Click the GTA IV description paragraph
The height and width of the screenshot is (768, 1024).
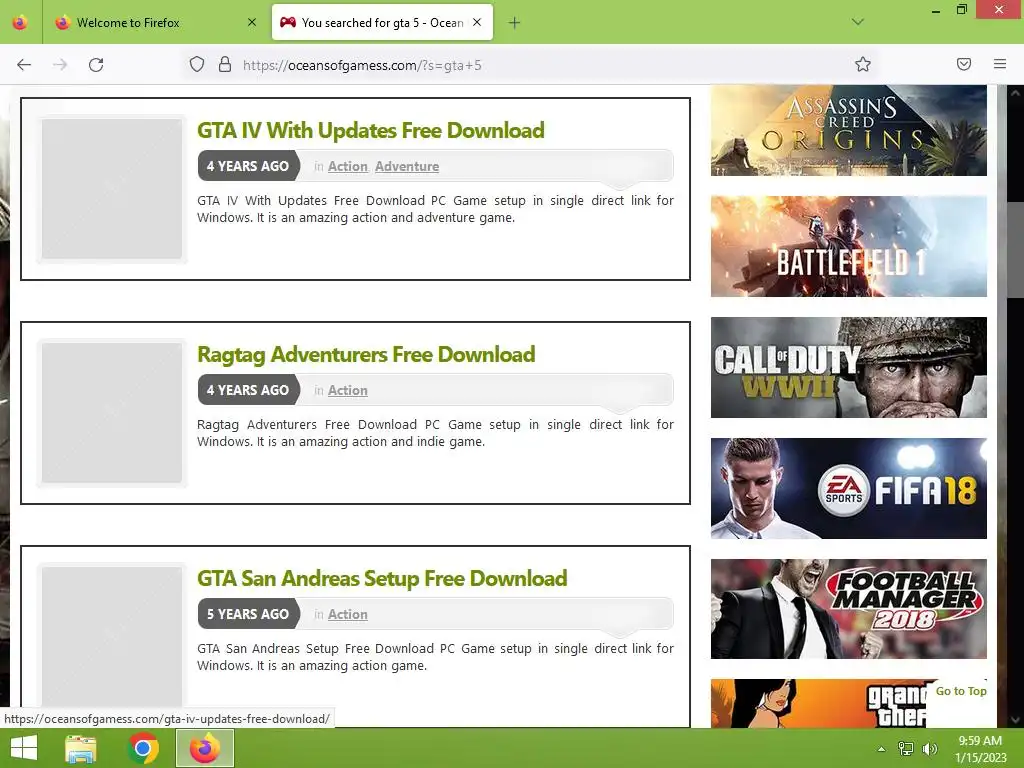436,209
